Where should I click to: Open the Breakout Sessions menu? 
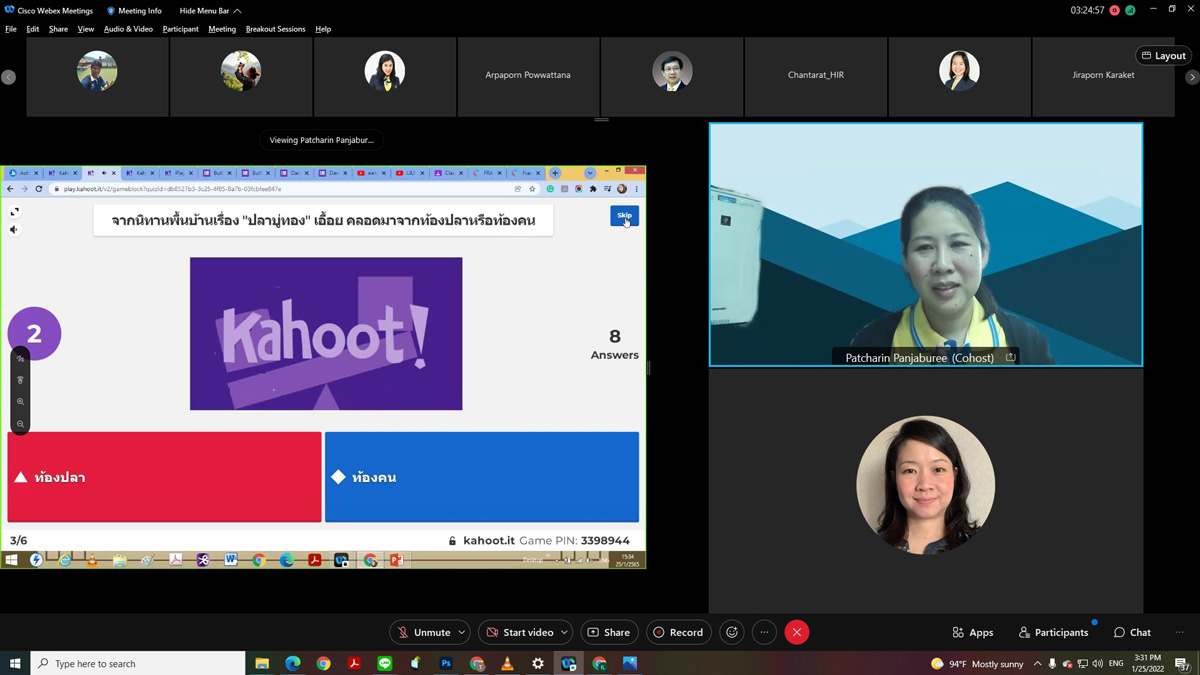coord(275,29)
